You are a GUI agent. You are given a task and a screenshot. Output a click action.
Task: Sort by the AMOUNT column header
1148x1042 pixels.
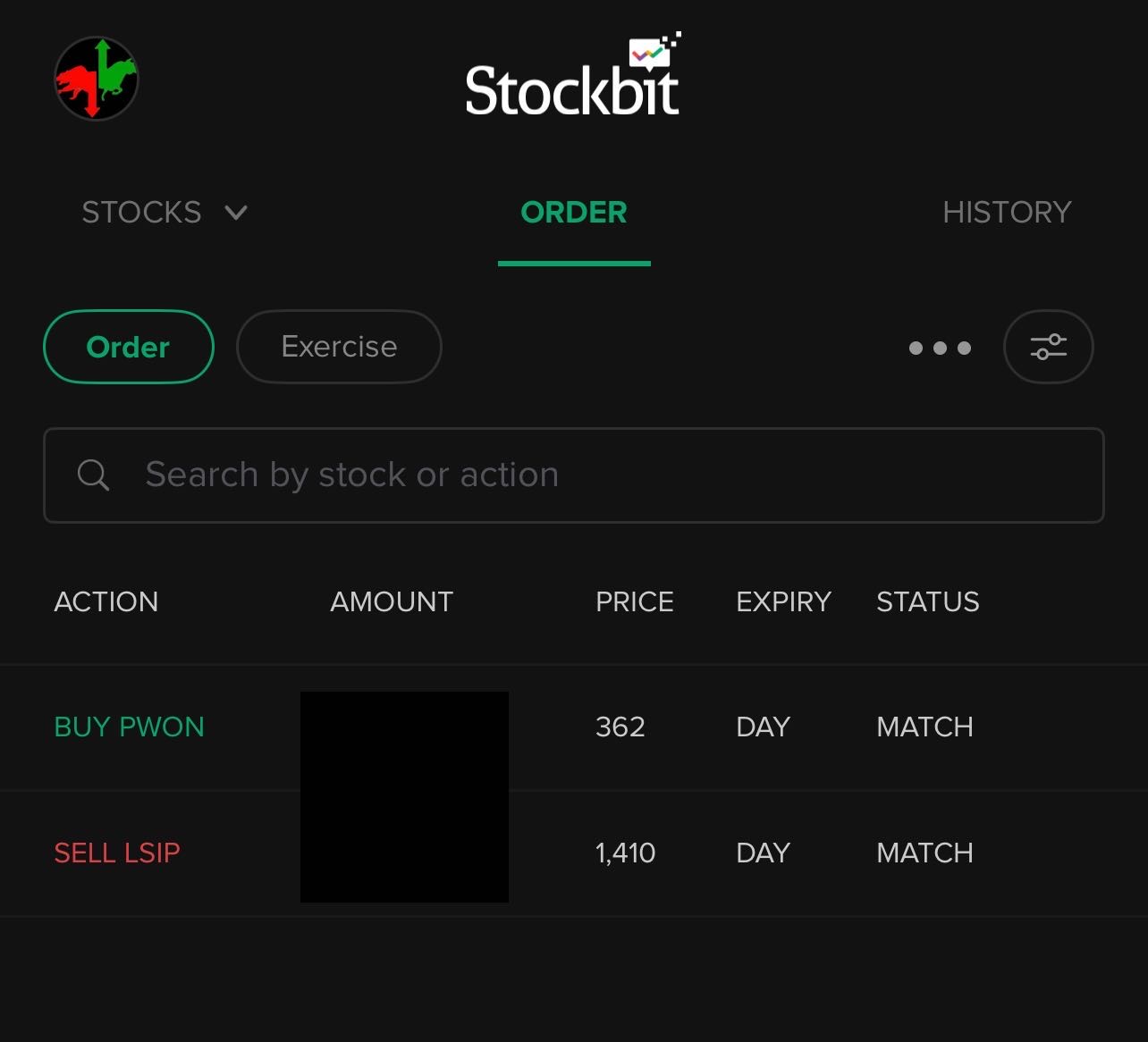[x=392, y=602]
